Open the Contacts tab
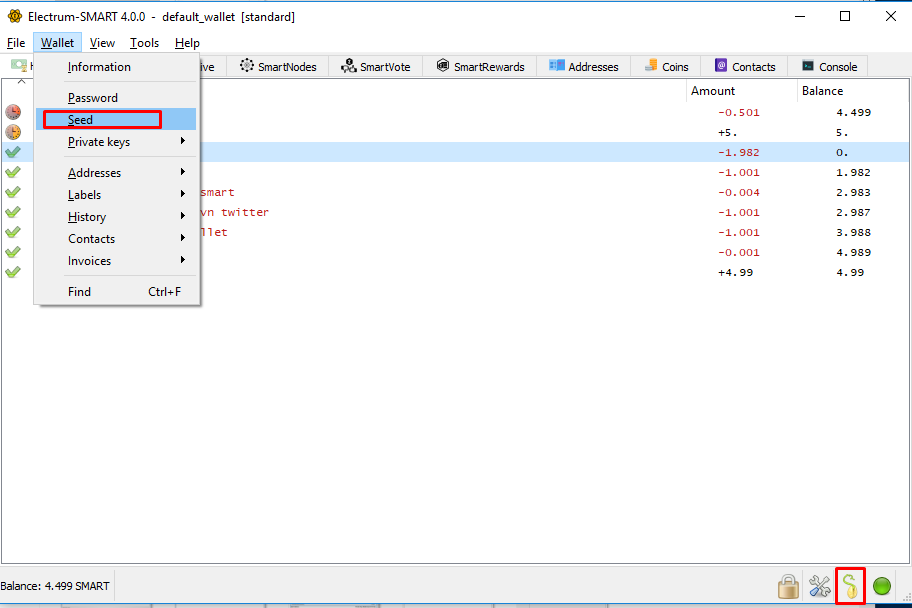 click(x=744, y=66)
